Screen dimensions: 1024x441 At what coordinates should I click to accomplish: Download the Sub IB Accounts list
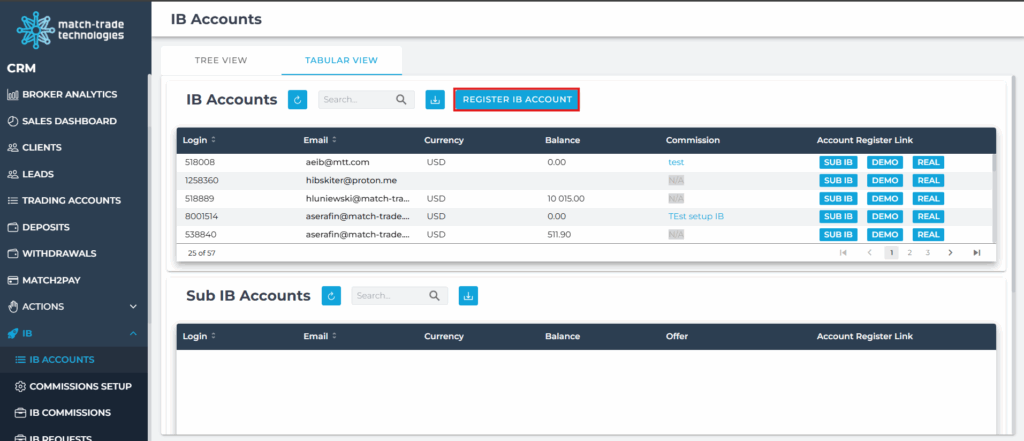coord(469,296)
